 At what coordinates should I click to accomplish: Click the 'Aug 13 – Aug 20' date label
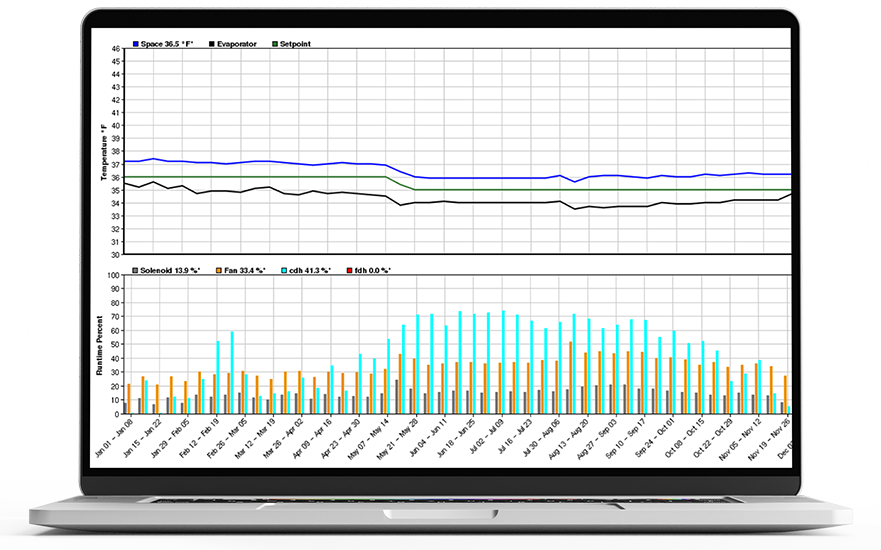point(569,438)
